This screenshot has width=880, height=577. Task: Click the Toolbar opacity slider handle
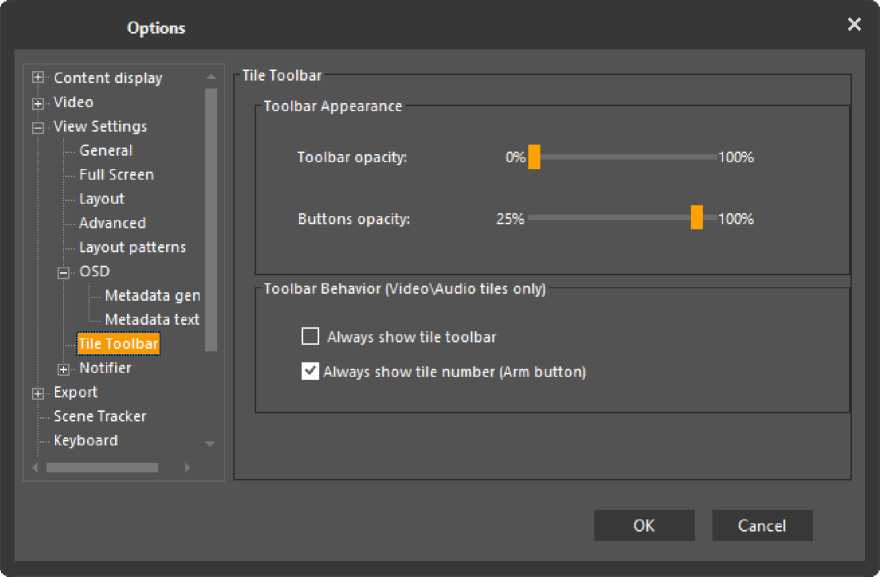pyautogui.click(x=534, y=157)
